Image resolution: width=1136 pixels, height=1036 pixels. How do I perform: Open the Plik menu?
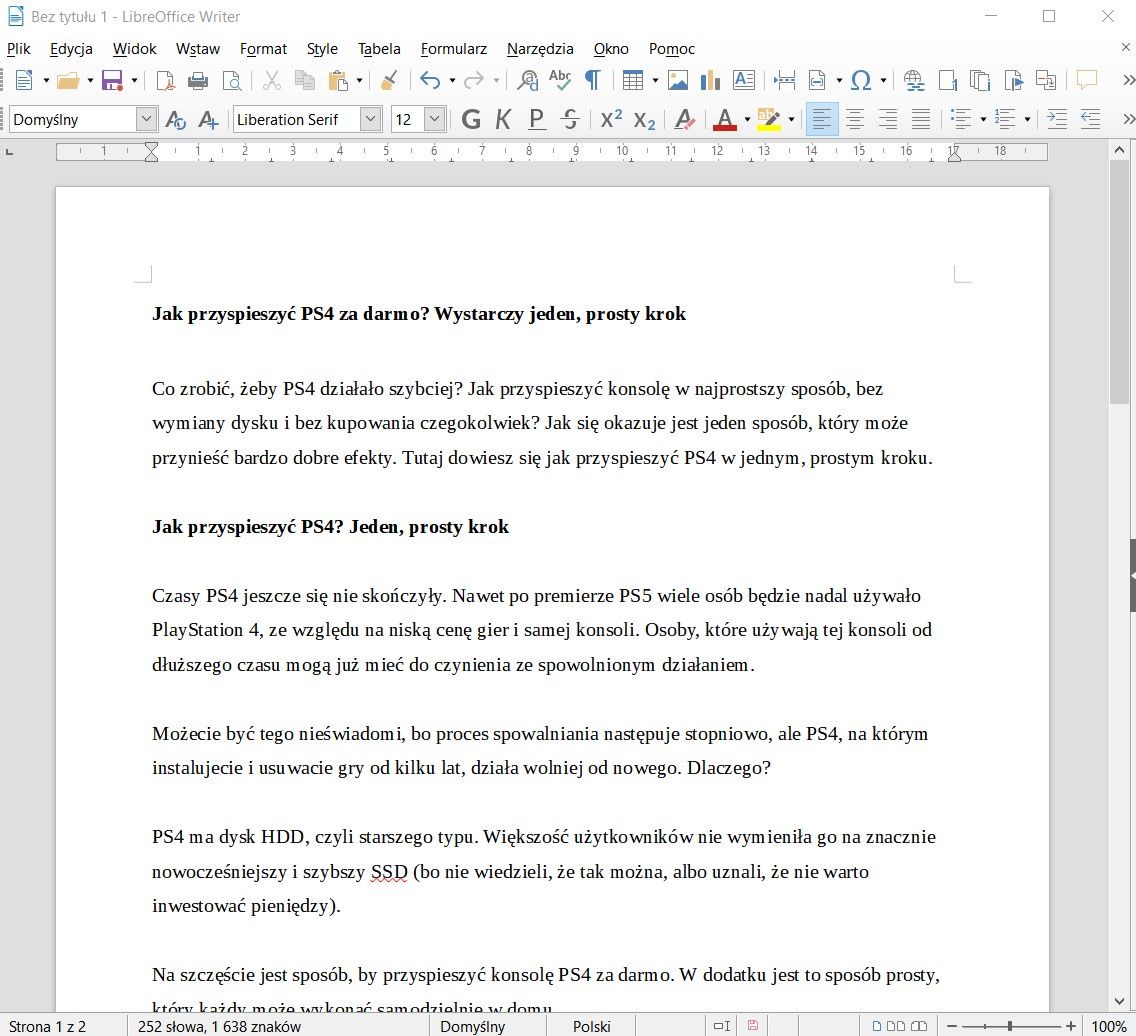click(19, 49)
